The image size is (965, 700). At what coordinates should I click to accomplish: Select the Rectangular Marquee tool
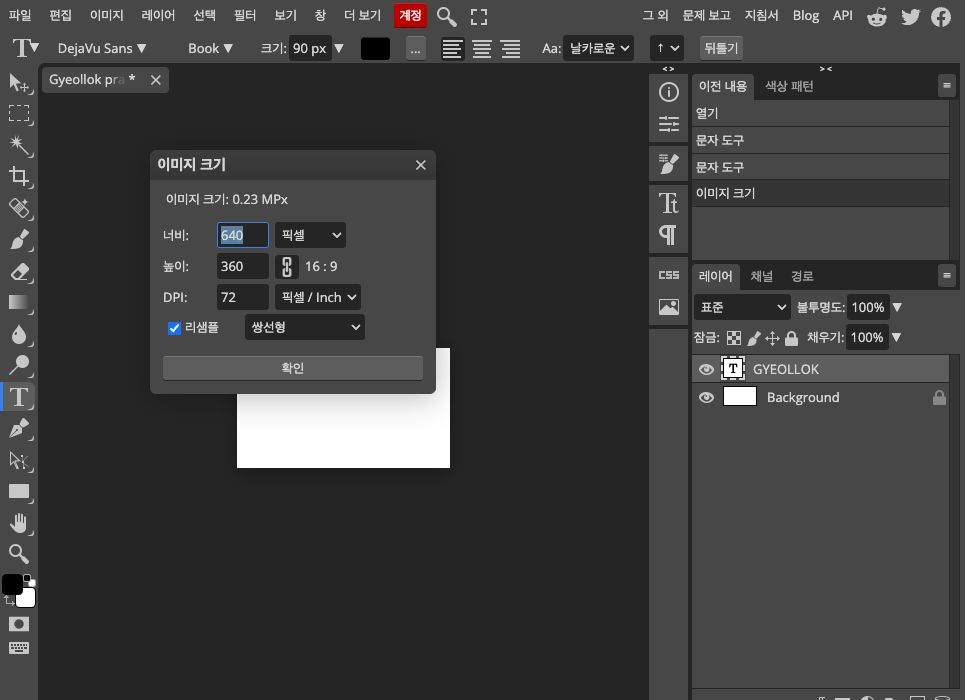[x=19, y=113]
